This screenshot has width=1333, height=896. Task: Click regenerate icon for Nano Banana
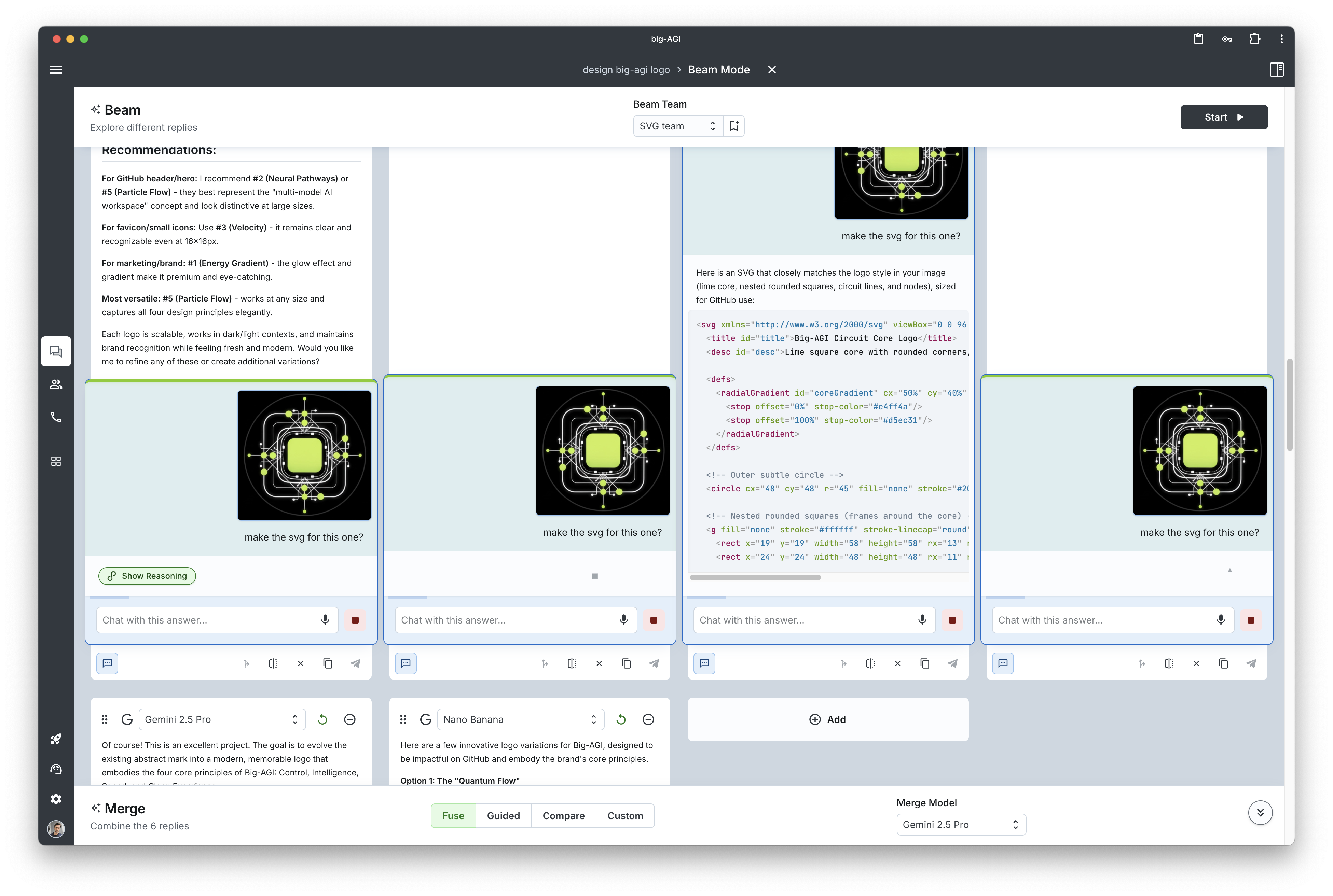tap(621, 719)
